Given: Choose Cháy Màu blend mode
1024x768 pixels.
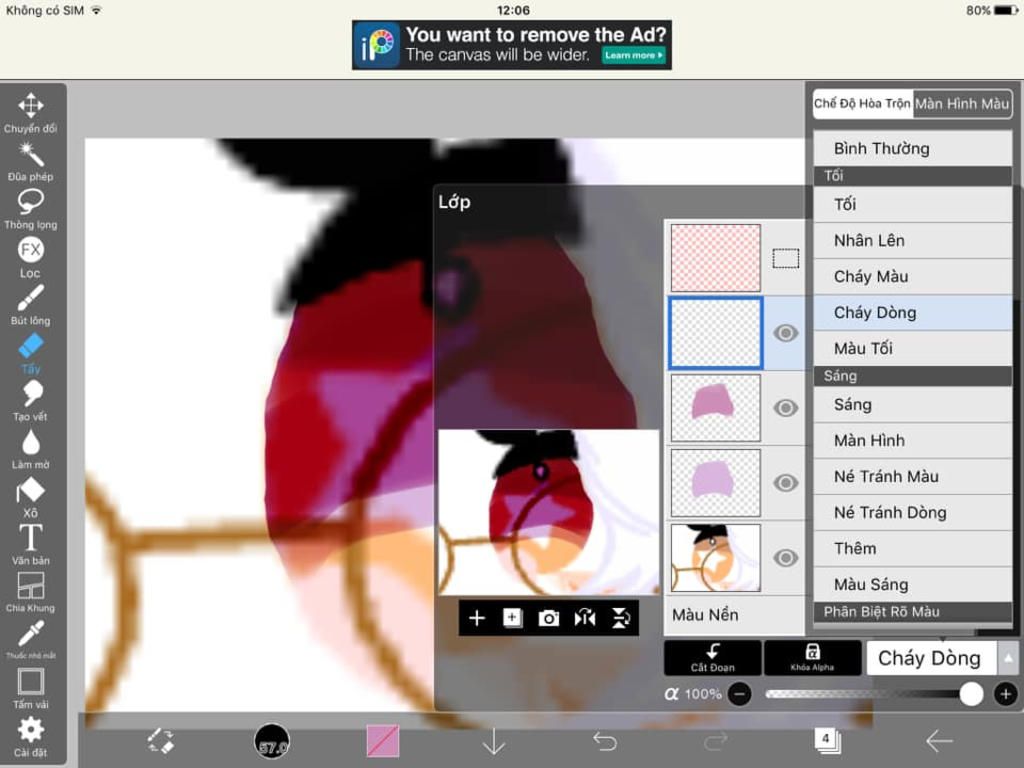Looking at the screenshot, I should click(x=913, y=276).
